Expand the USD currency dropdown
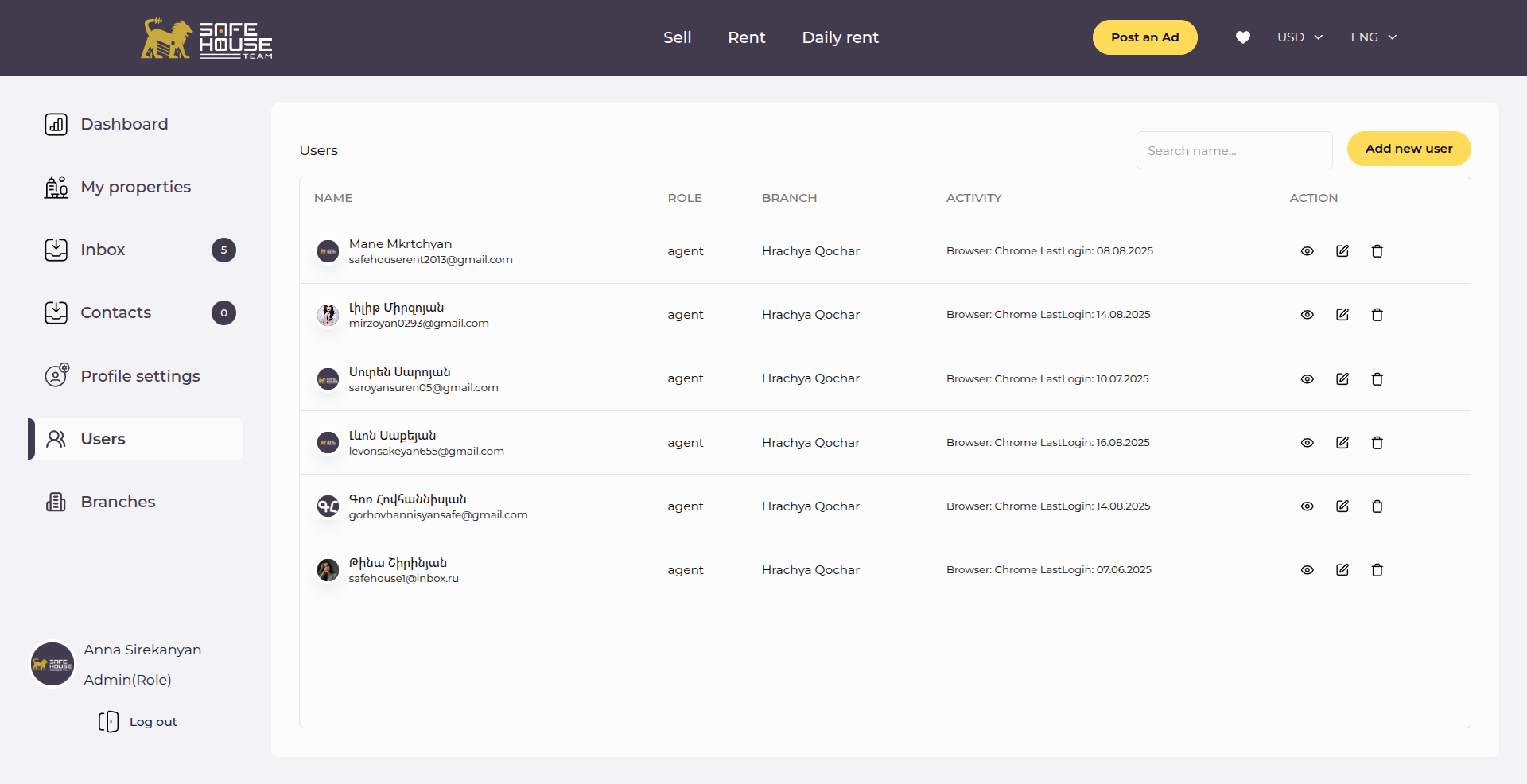 tap(1300, 37)
